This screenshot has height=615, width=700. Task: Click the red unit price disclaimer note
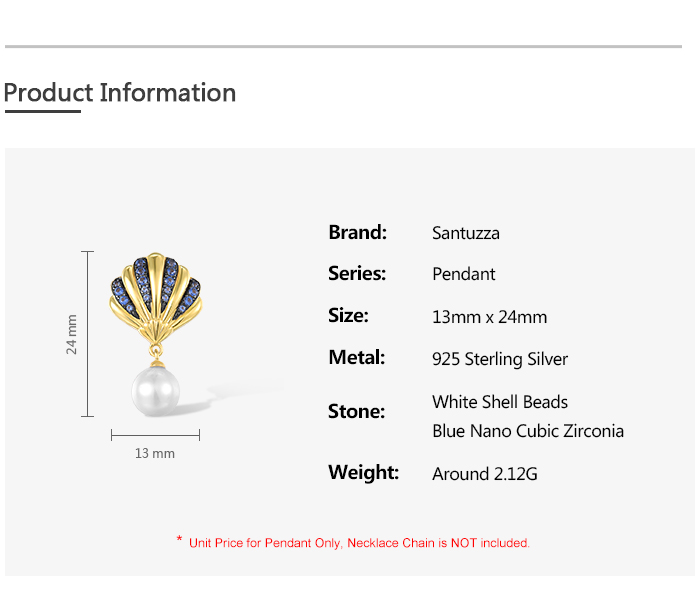358,543
